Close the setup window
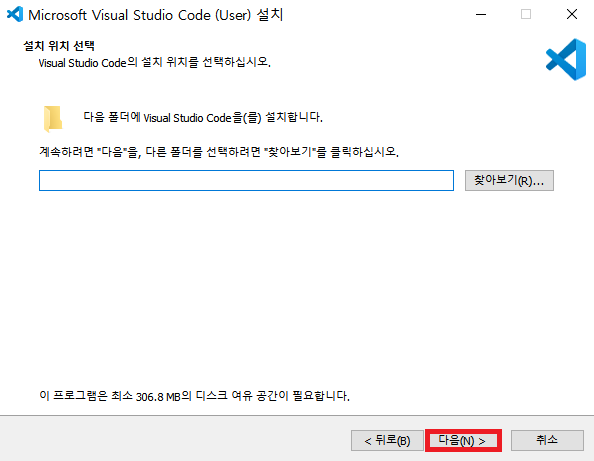 (x=572, y=14)
